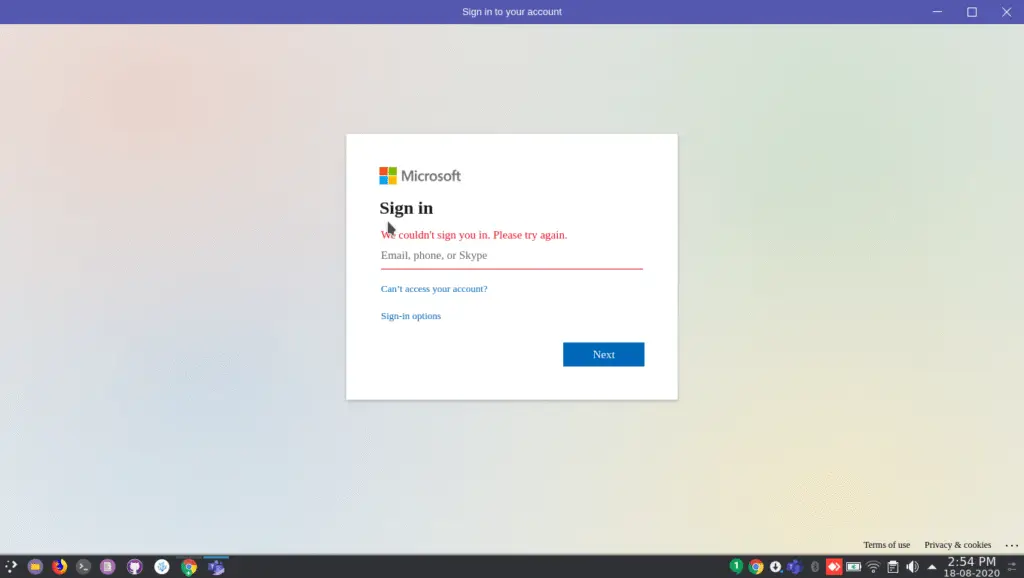Open the three-dots more options menu

(1011, 545)
